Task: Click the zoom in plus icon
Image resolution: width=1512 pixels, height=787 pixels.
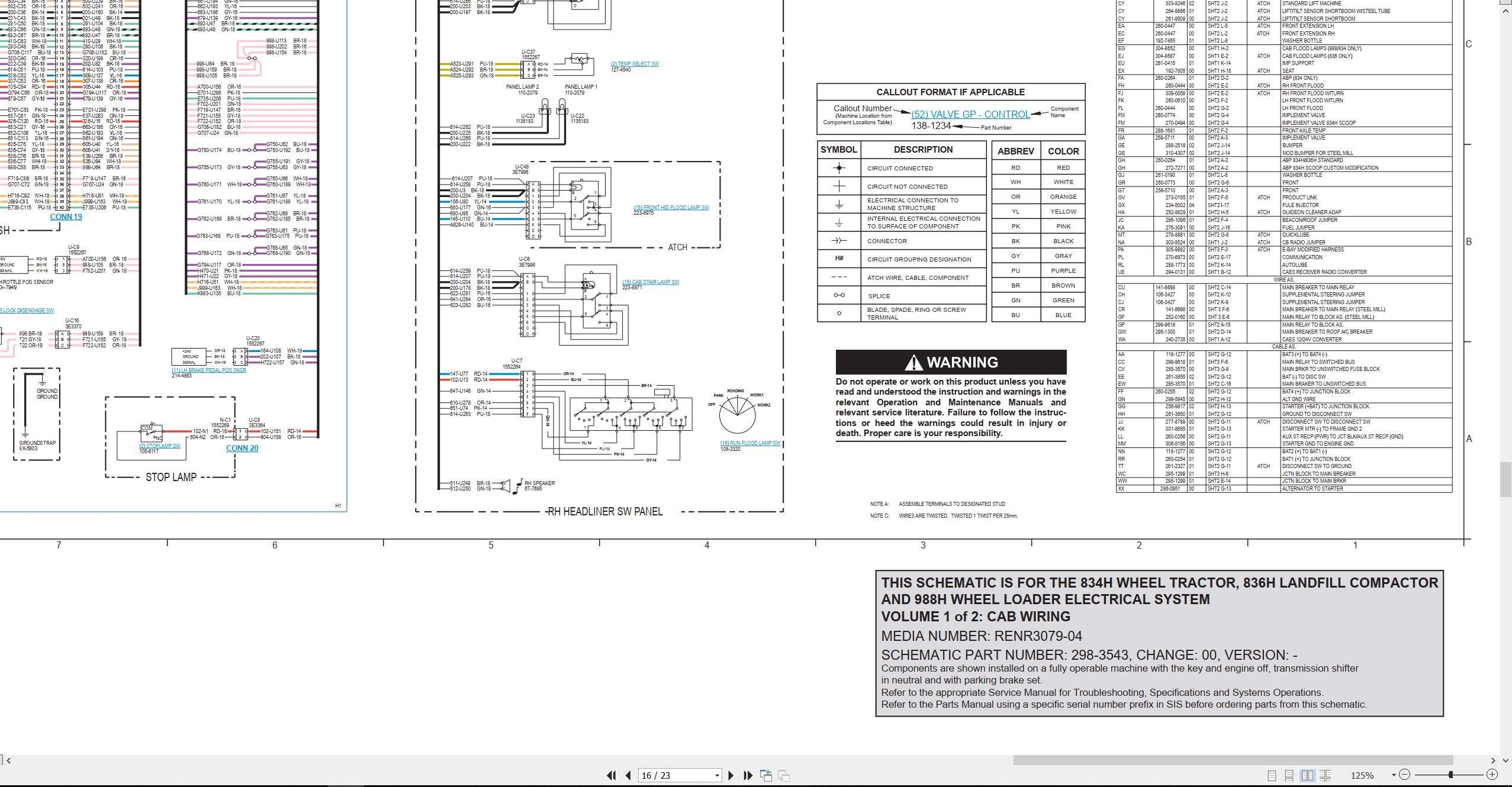Action: [x=1492, y=775]
